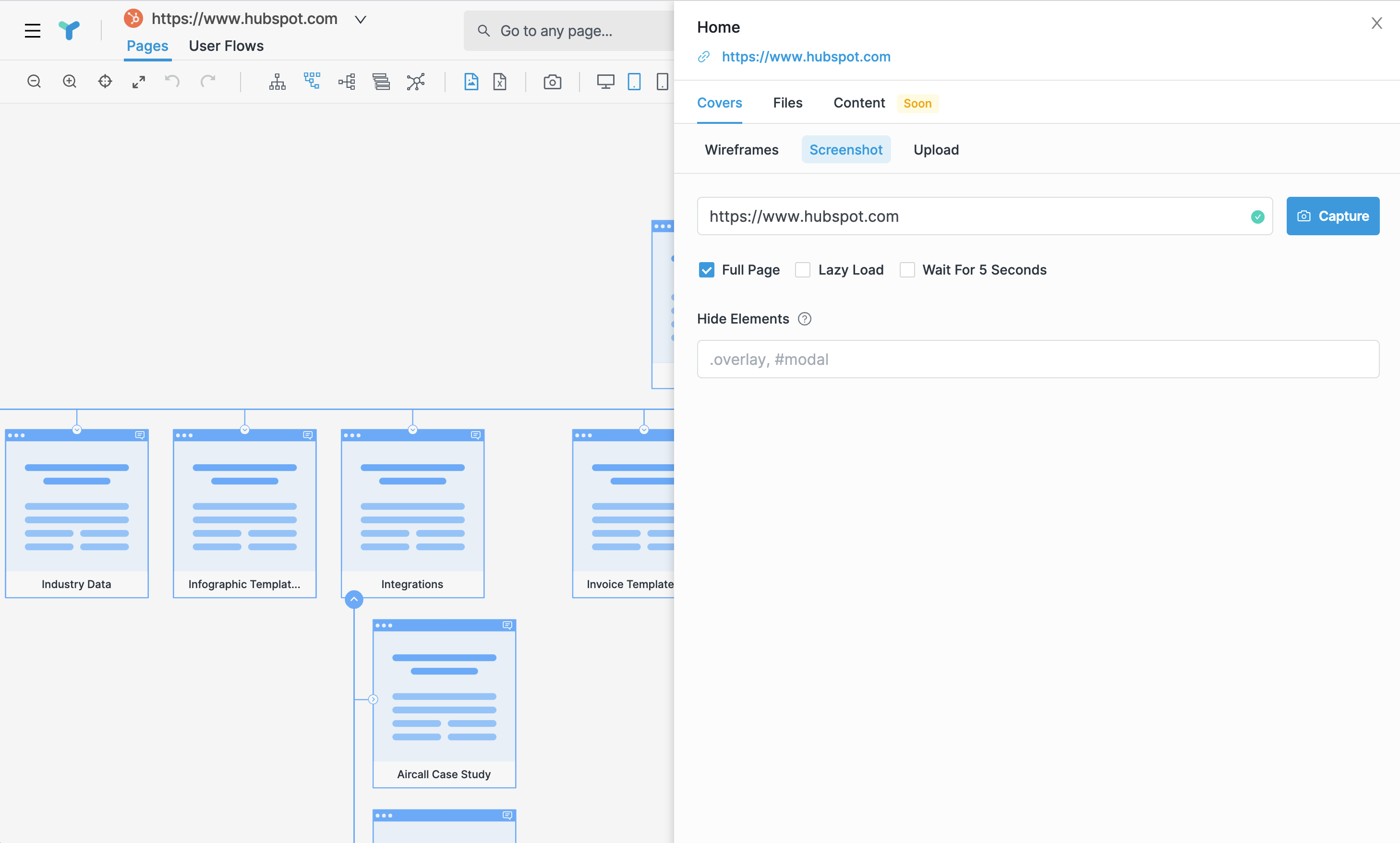The image size is (1400, 843).
Task: Switch to the Pages tab
Action: pyautogui.click(x=148, y=46)
